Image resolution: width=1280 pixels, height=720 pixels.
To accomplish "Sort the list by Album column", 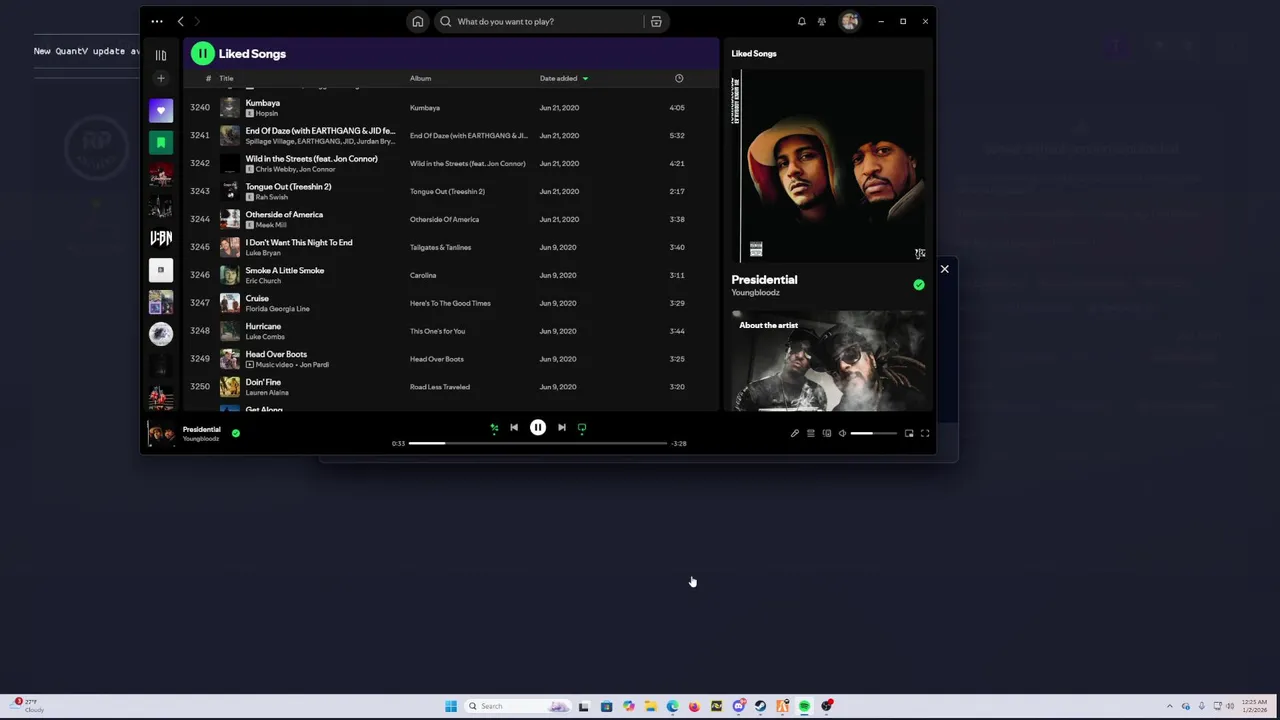I will [420, 78].
